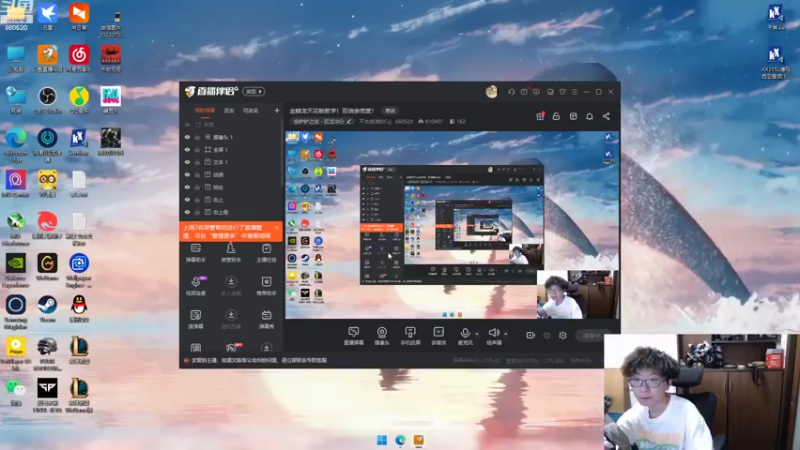The height and width of the screenshot is (450, 800).
Task: Click the stream title text above preview
Action: coord(332,111)
